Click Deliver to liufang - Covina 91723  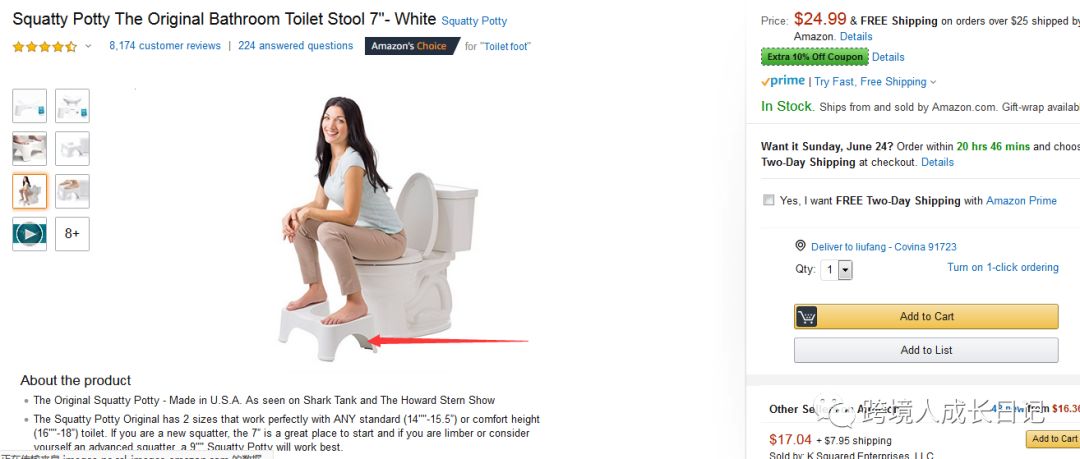884,247
